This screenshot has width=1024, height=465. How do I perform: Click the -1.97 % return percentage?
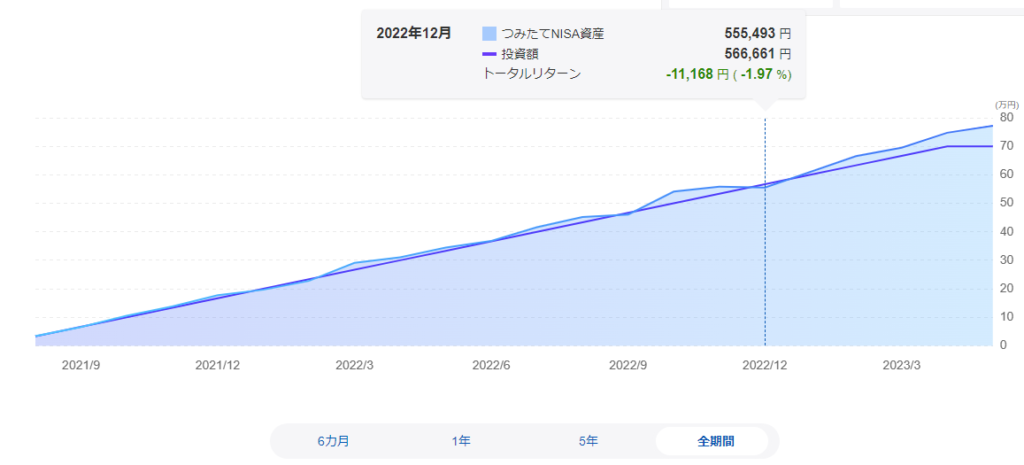point(765,74)
